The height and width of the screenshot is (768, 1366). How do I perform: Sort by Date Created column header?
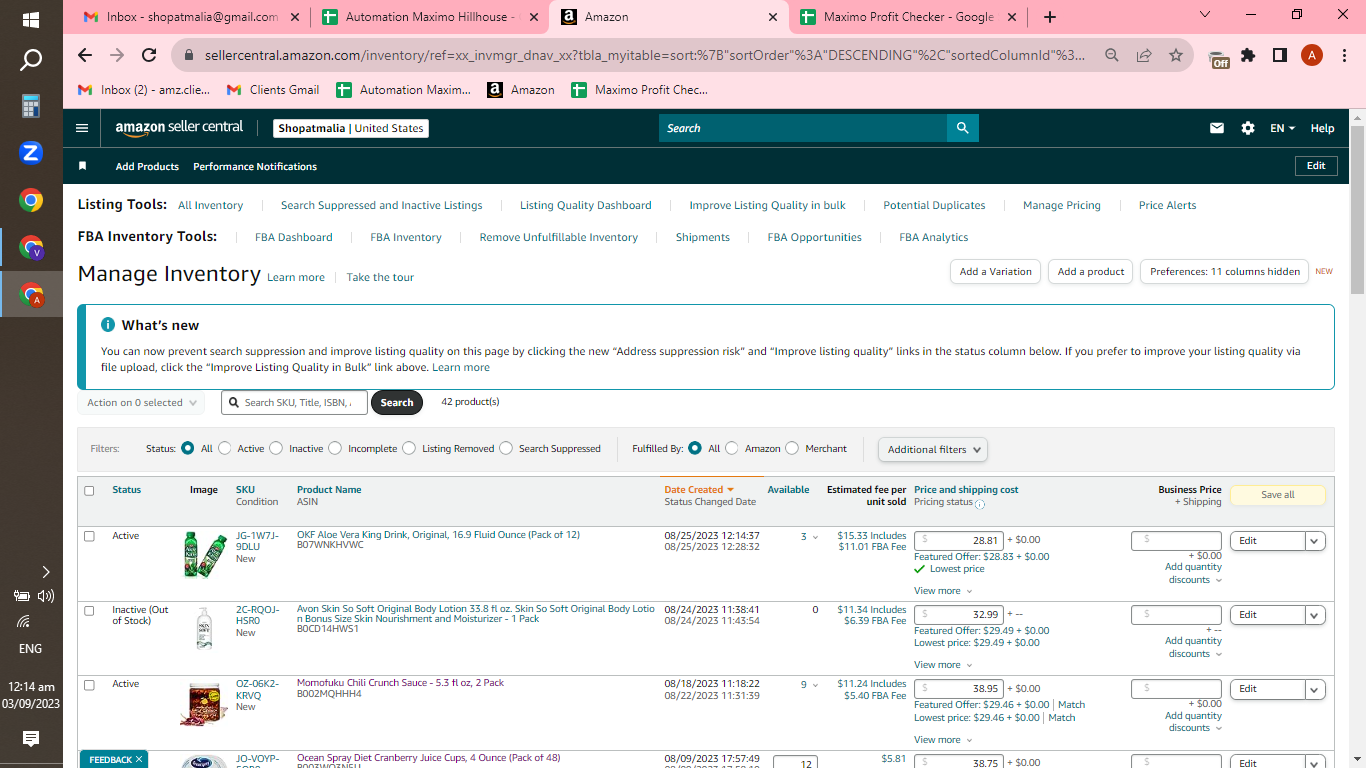[699, 490]
